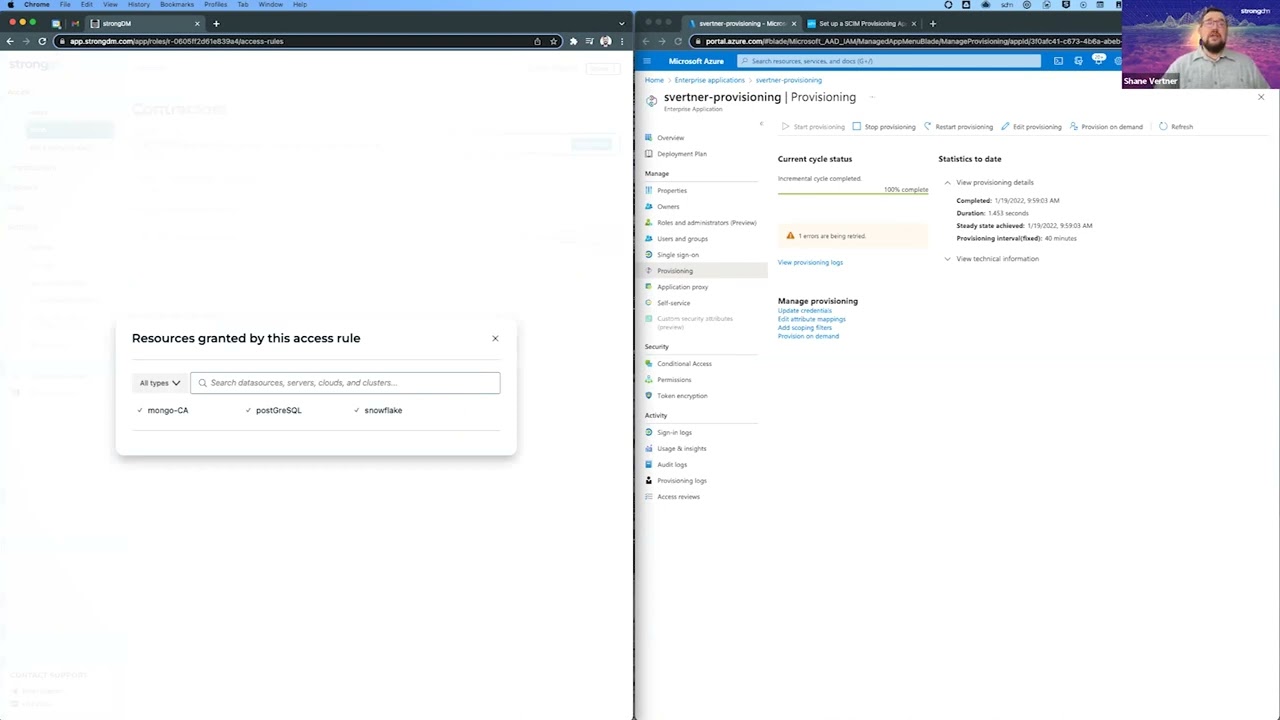Click the Update credentials link
1280x720 pixels.
(805, 311)
